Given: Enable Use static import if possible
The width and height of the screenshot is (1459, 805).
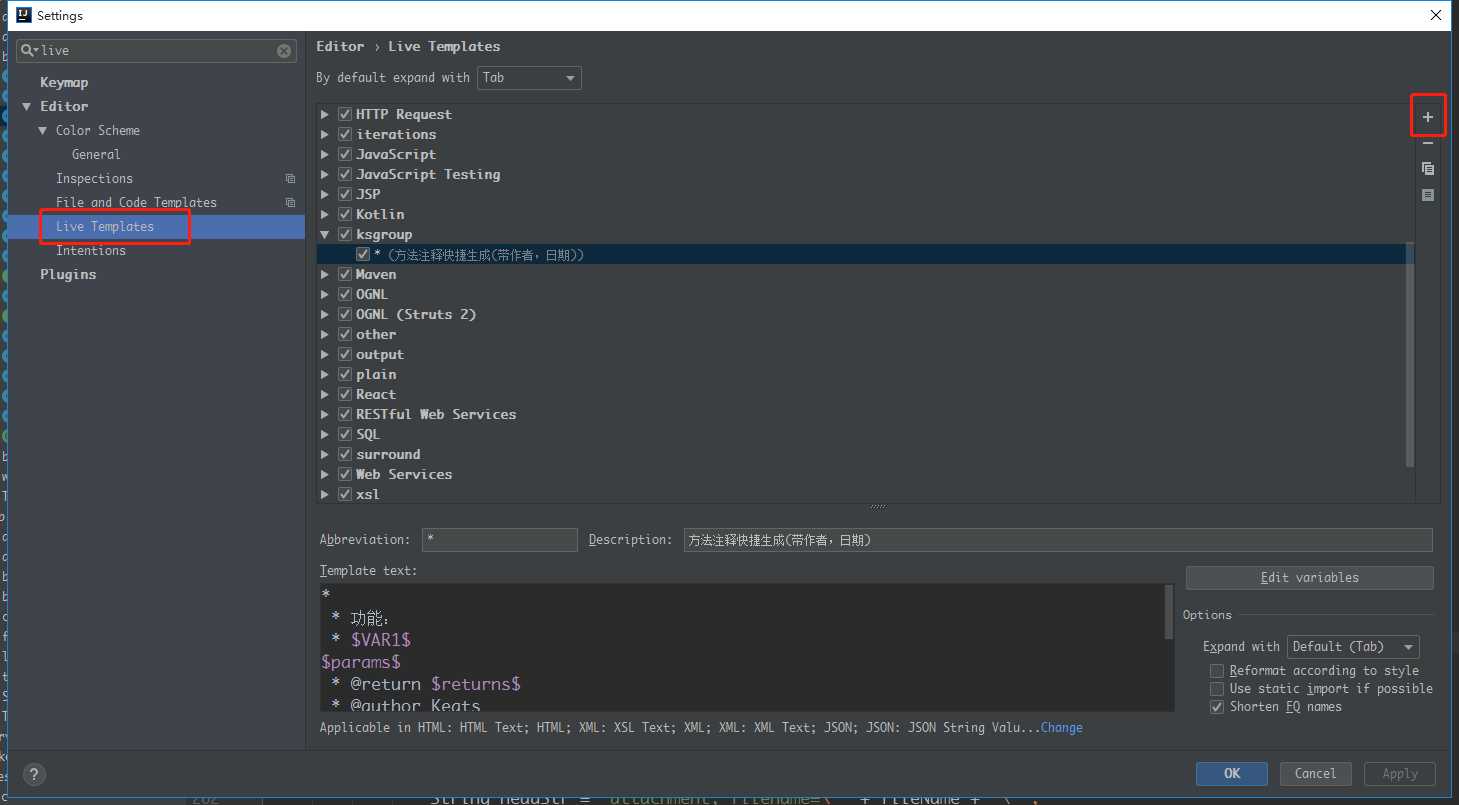Looking at the screenshot, I should (1216, 689).
